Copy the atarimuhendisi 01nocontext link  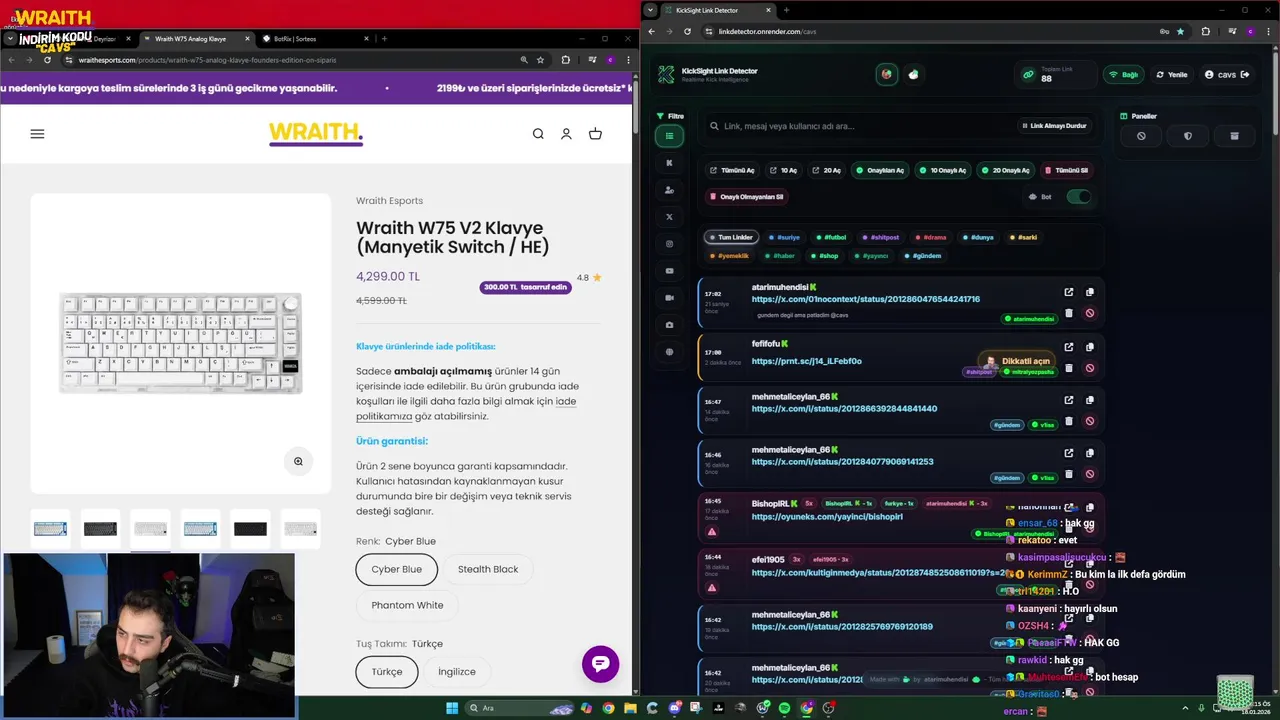point(1090,292)
